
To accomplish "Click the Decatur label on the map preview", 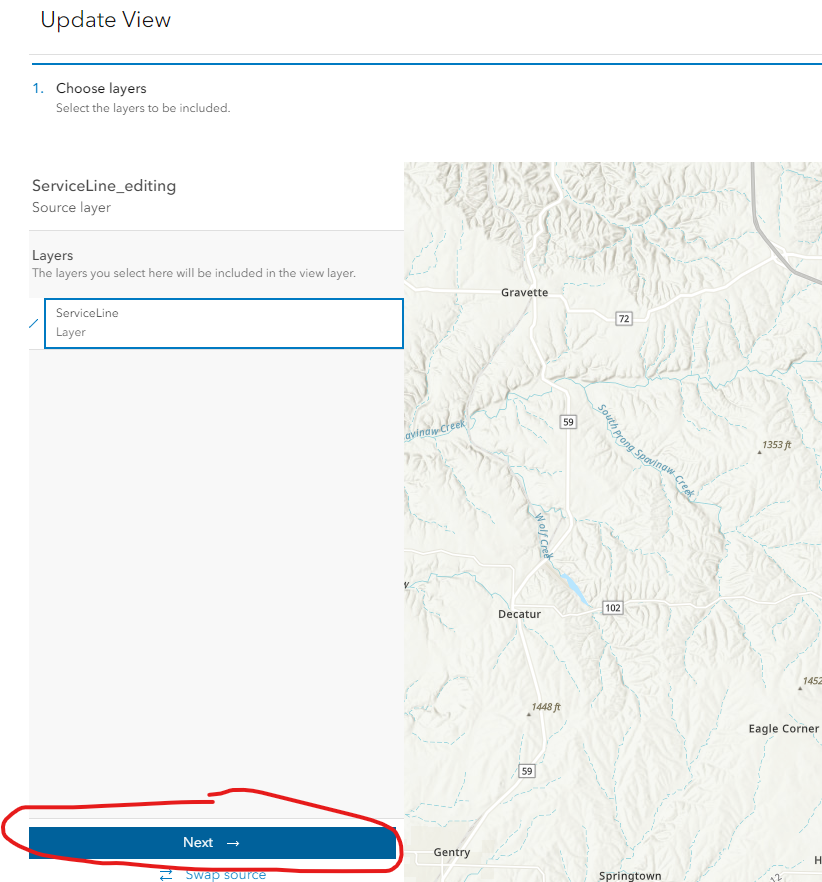I will (519, 614).
